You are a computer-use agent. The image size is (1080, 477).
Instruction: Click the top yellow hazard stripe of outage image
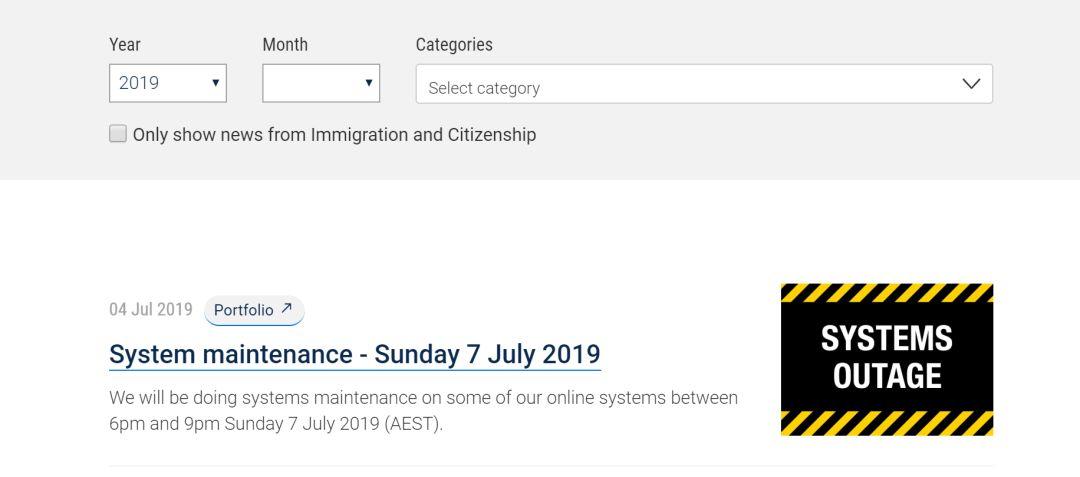[x=886, y=293]
